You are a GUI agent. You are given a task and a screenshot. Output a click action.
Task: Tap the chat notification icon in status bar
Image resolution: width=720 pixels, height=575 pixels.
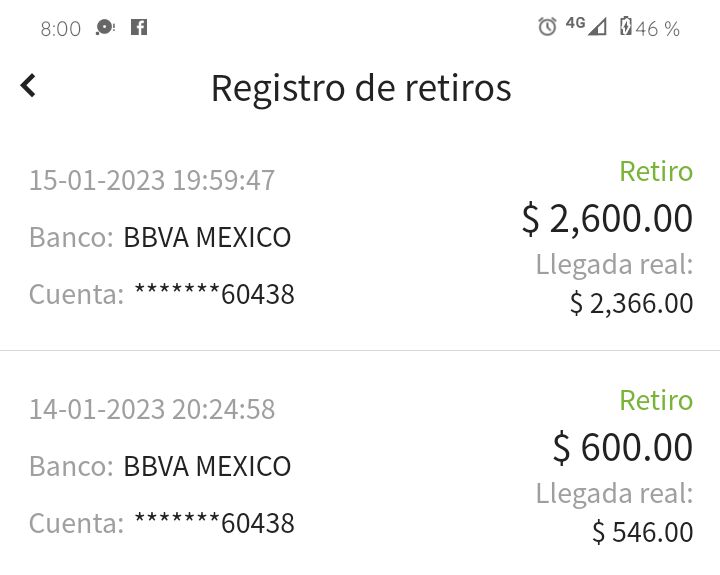[105, 28]
